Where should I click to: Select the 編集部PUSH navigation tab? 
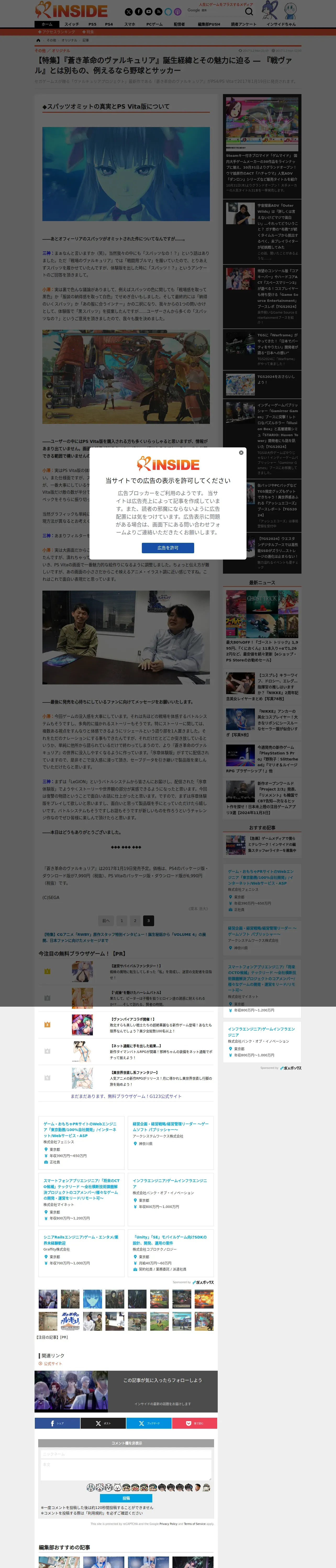click(x=209, y=24)
